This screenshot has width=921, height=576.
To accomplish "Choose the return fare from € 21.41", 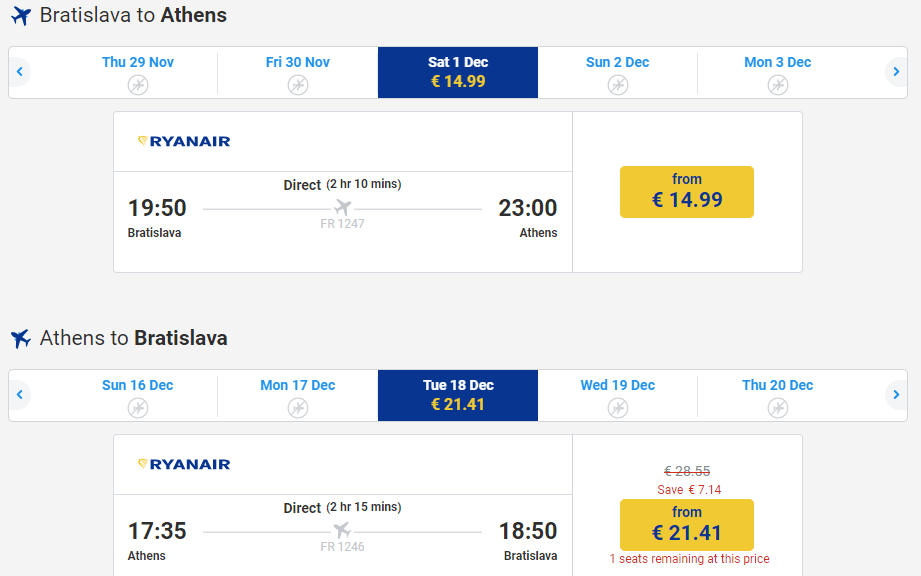I will click(x=687, y=524).
